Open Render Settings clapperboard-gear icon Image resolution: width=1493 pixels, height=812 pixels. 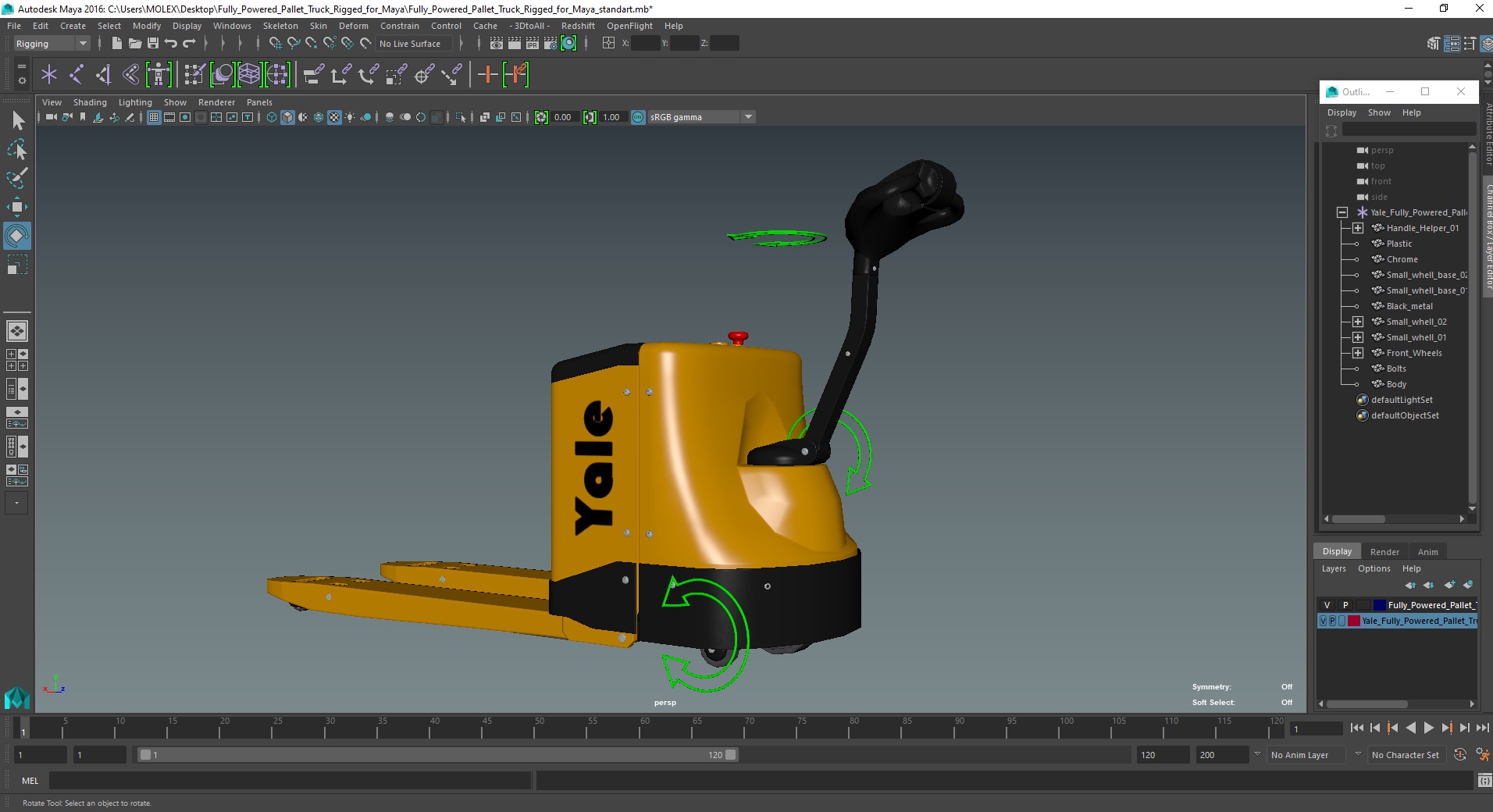click(551, 44)
